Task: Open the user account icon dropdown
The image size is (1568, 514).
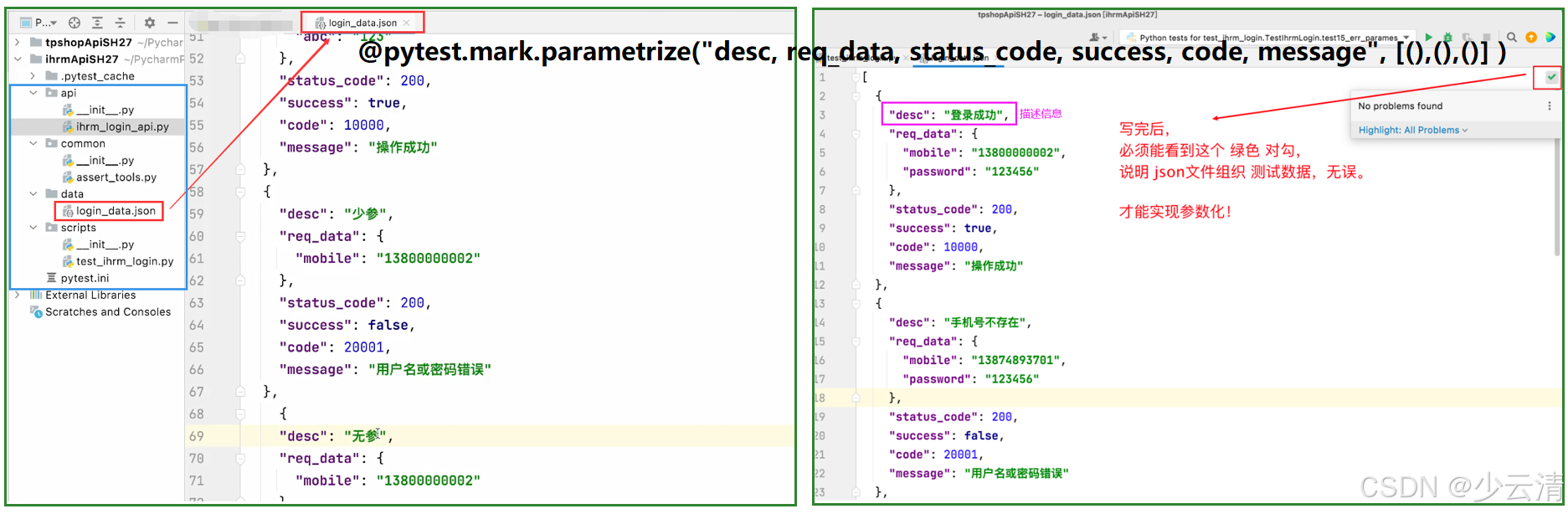Action: click(1098, 38)
